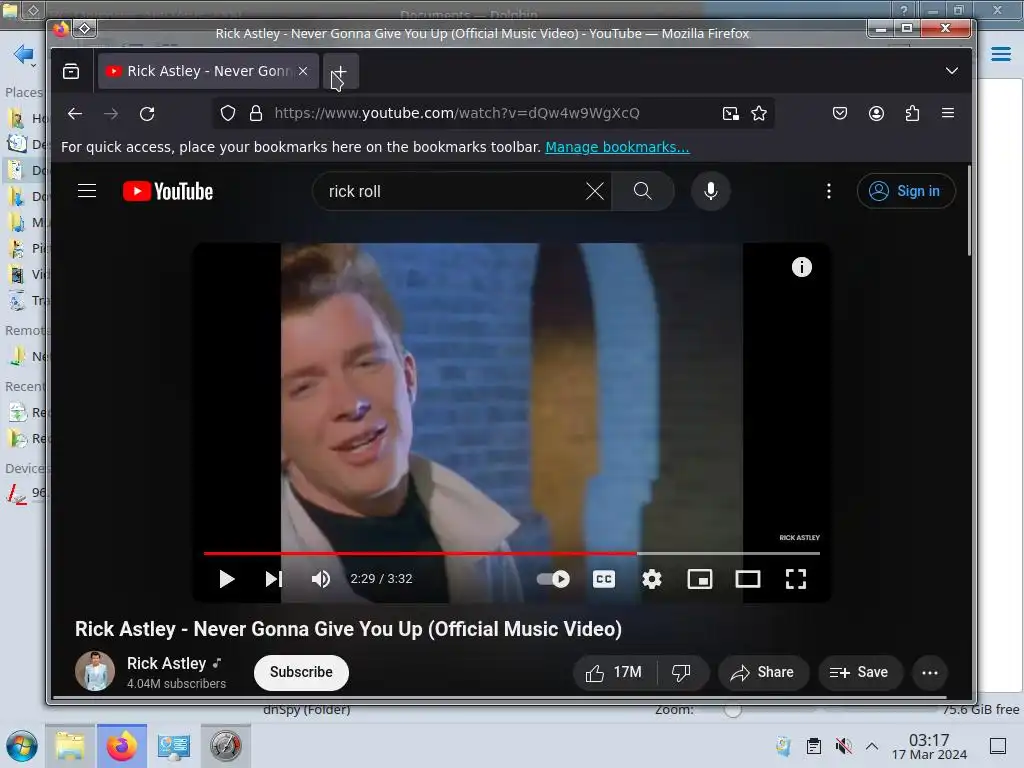Adjust Dolphin zoom slider
The height and width of the screenshot is (768, 1024).
pyautogui.click(x=733, y=710)
